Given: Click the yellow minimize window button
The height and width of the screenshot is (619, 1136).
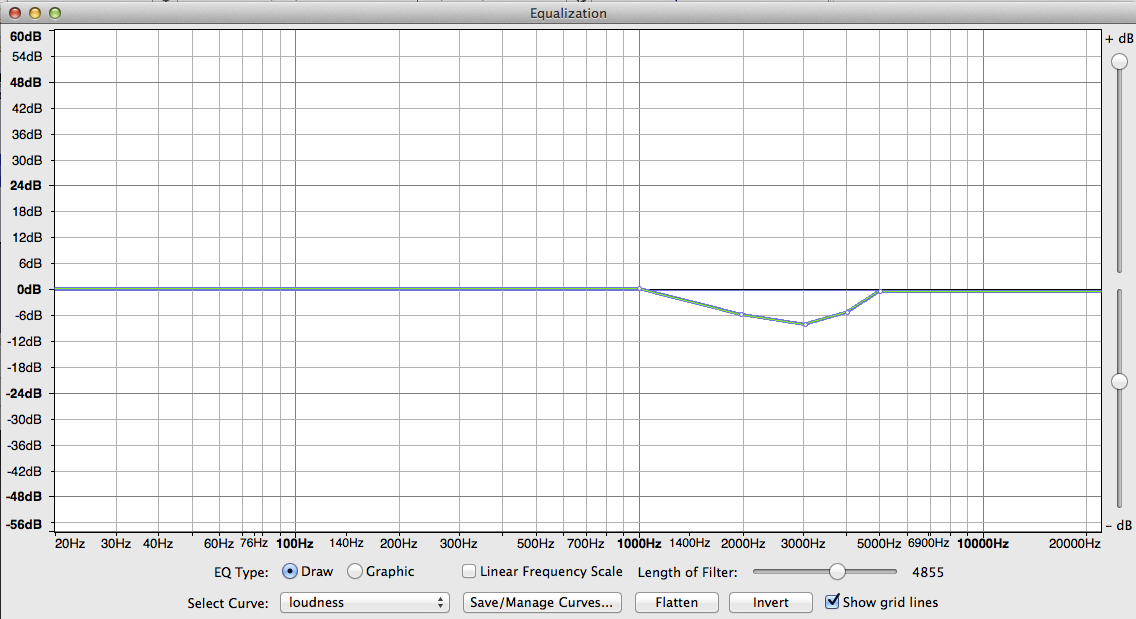Looking at the screenshot, I should pyautogui.click(x=35, y=13).
